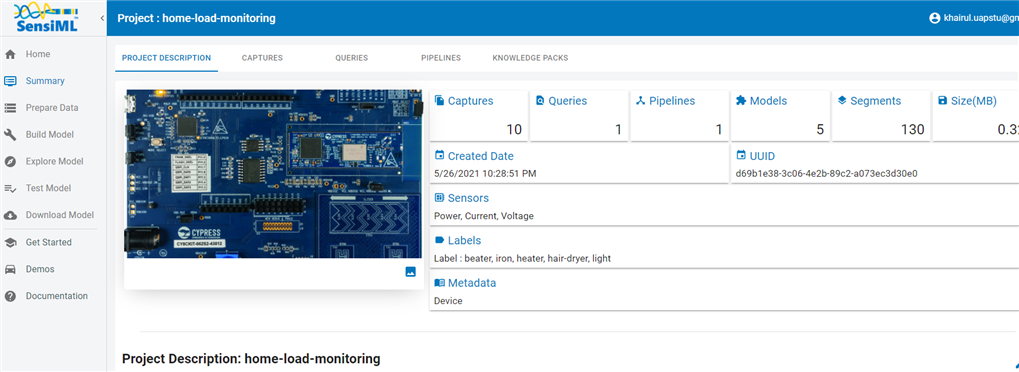Click the Created Date calendar icon
Image resolution: width=1019 pixels, height=372 pixels.
click(x=439, y=155)
